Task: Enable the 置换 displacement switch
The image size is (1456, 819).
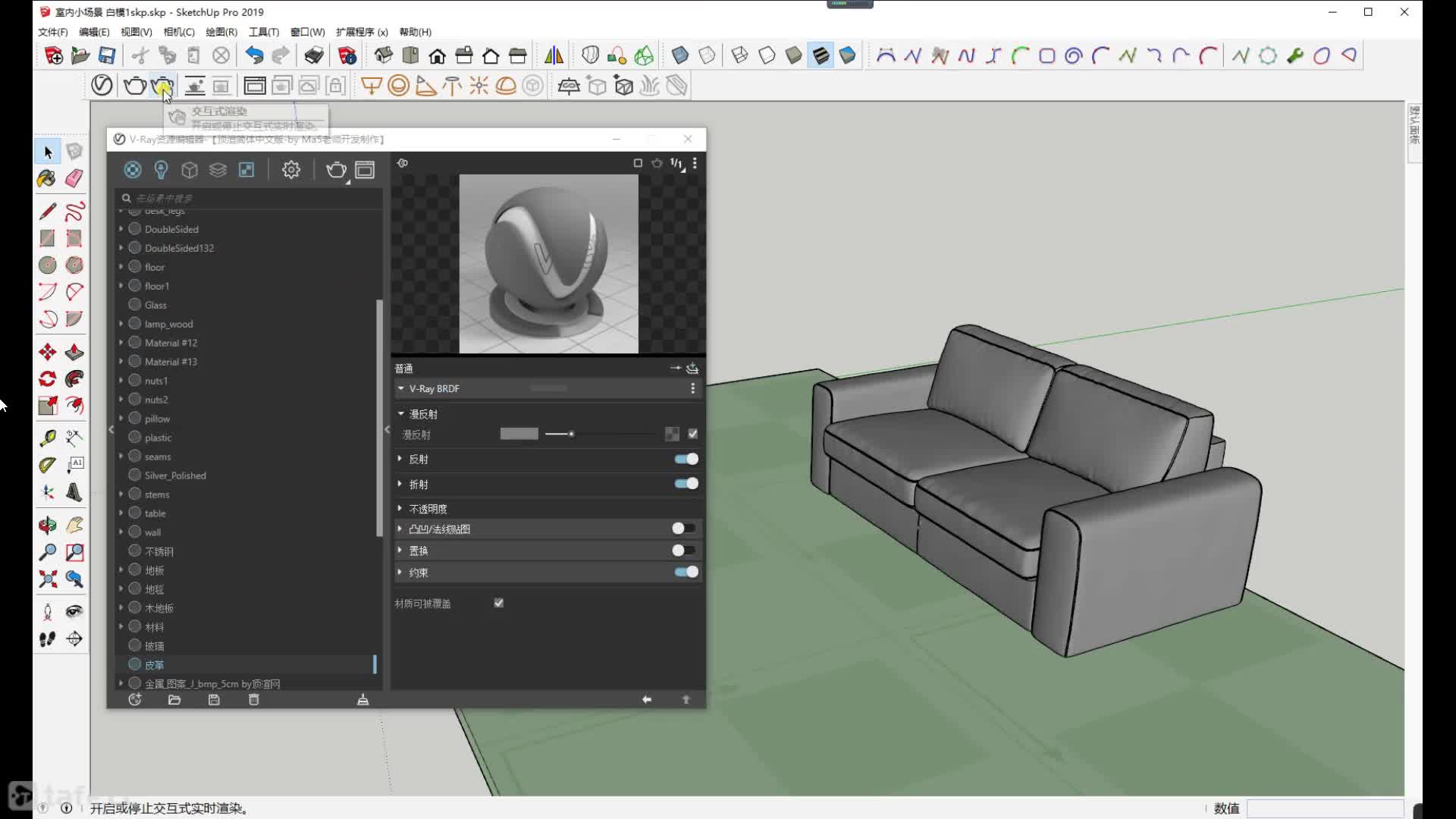Action: tap(683, 551)
